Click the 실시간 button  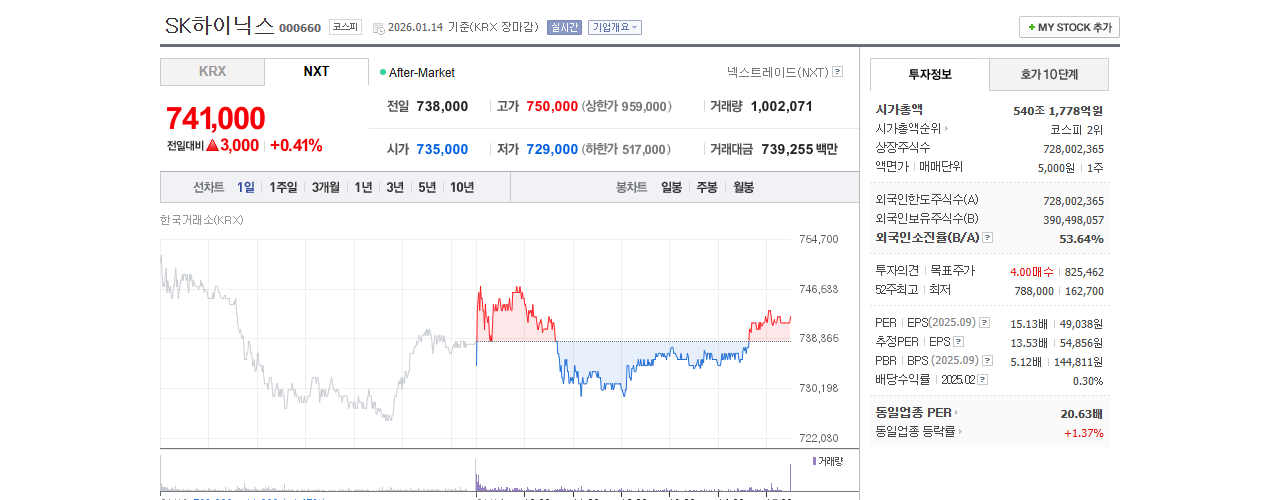pyautogui.click(x=564, y=27)
